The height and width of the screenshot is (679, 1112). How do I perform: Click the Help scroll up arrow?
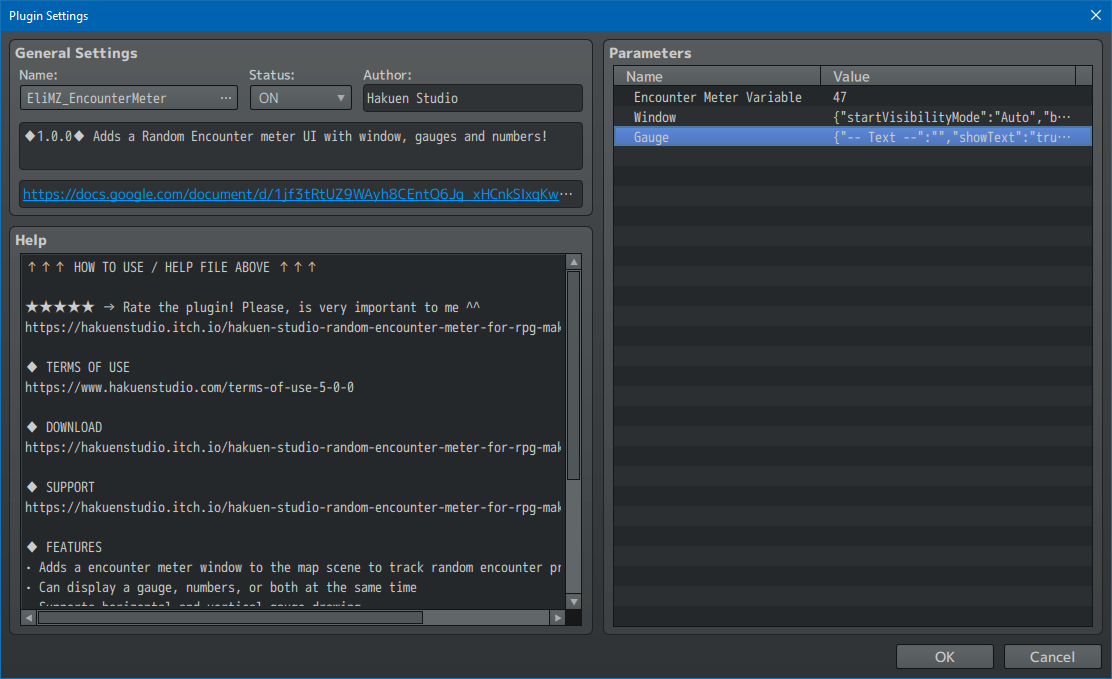[574, 262]
